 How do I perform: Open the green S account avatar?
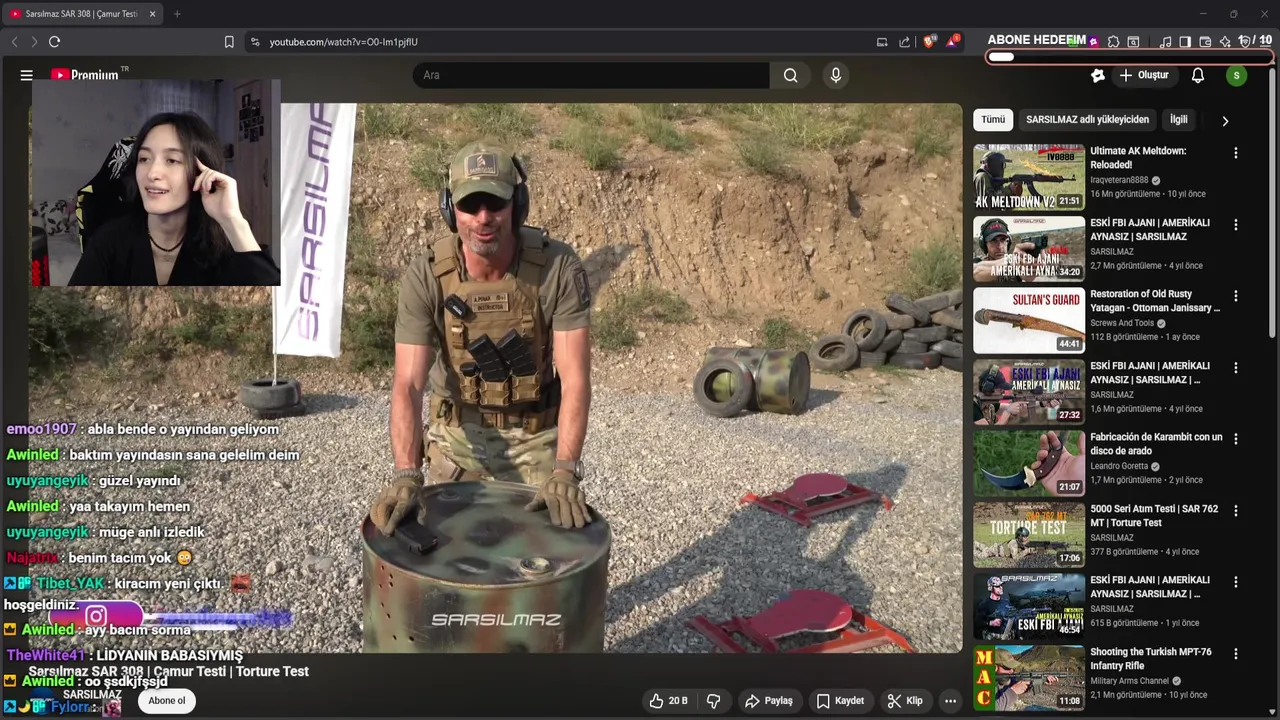point(1237,75)
